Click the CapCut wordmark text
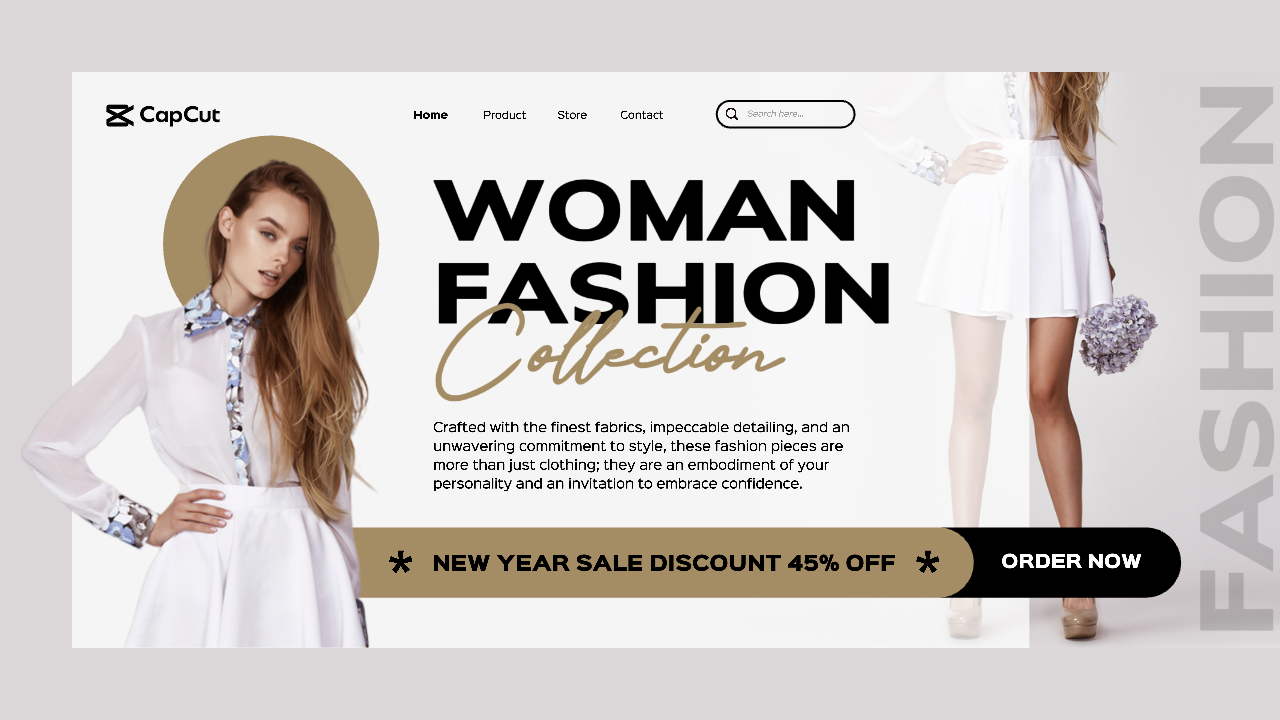The image size is (1280, 720). [180, 115]
